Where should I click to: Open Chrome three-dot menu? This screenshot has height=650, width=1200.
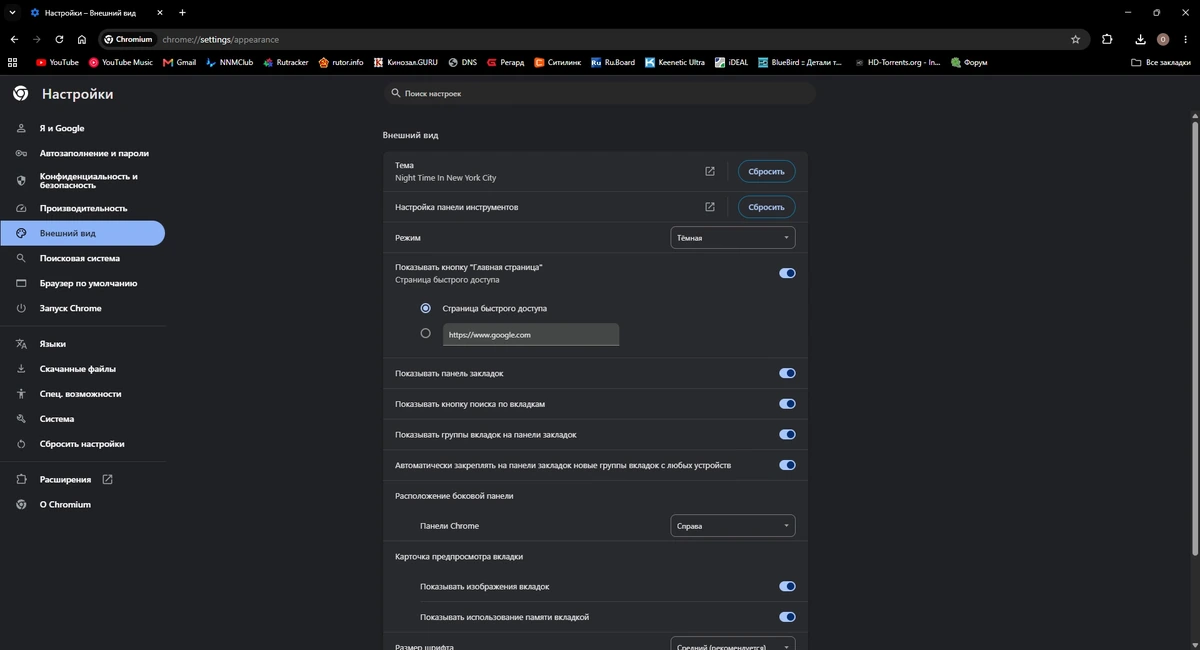1185,39
